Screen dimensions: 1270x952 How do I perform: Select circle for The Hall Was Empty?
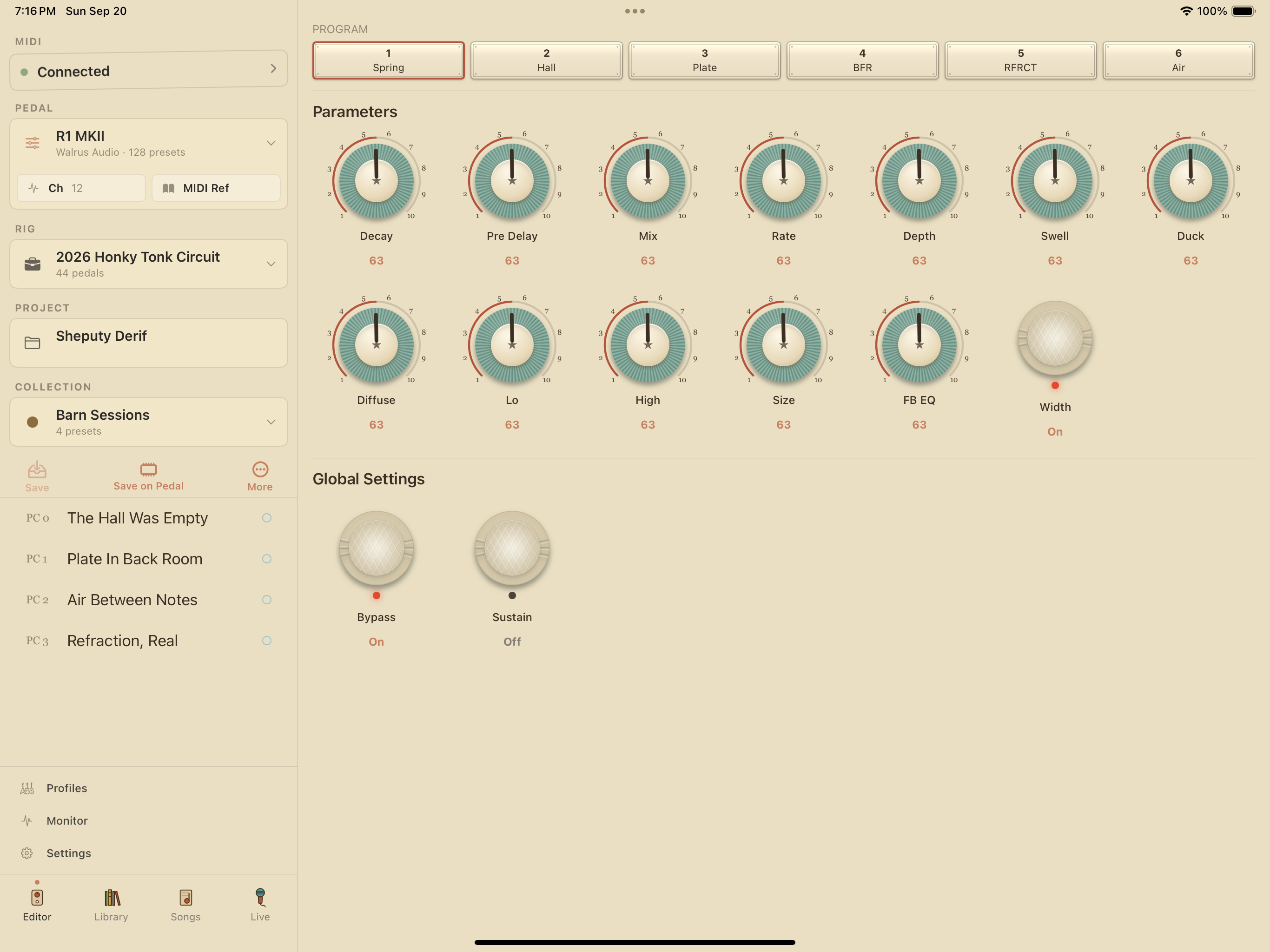click(267, 518)
